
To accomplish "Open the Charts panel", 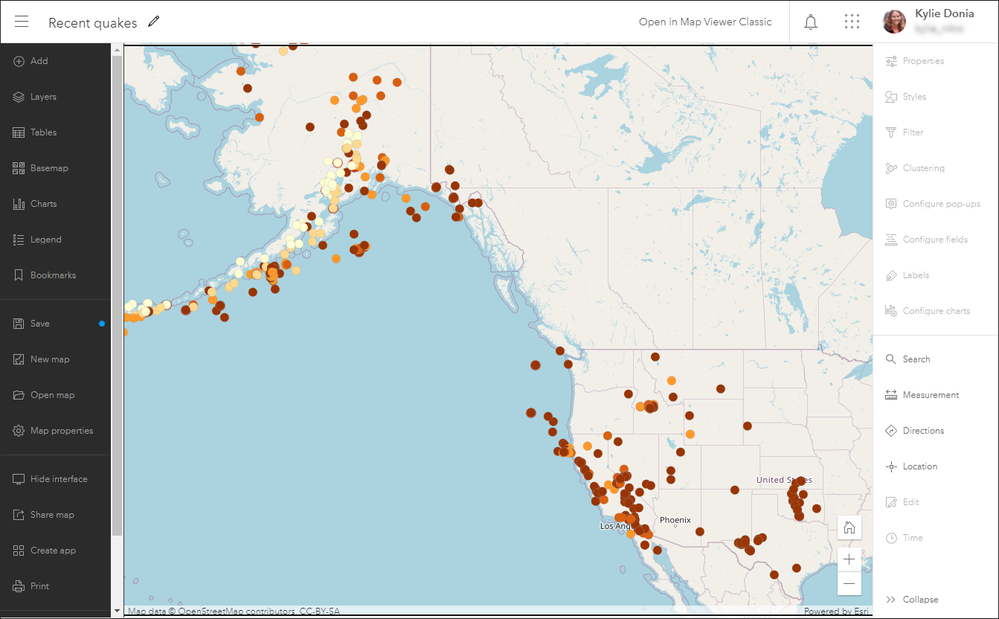I will click(40, 203).
